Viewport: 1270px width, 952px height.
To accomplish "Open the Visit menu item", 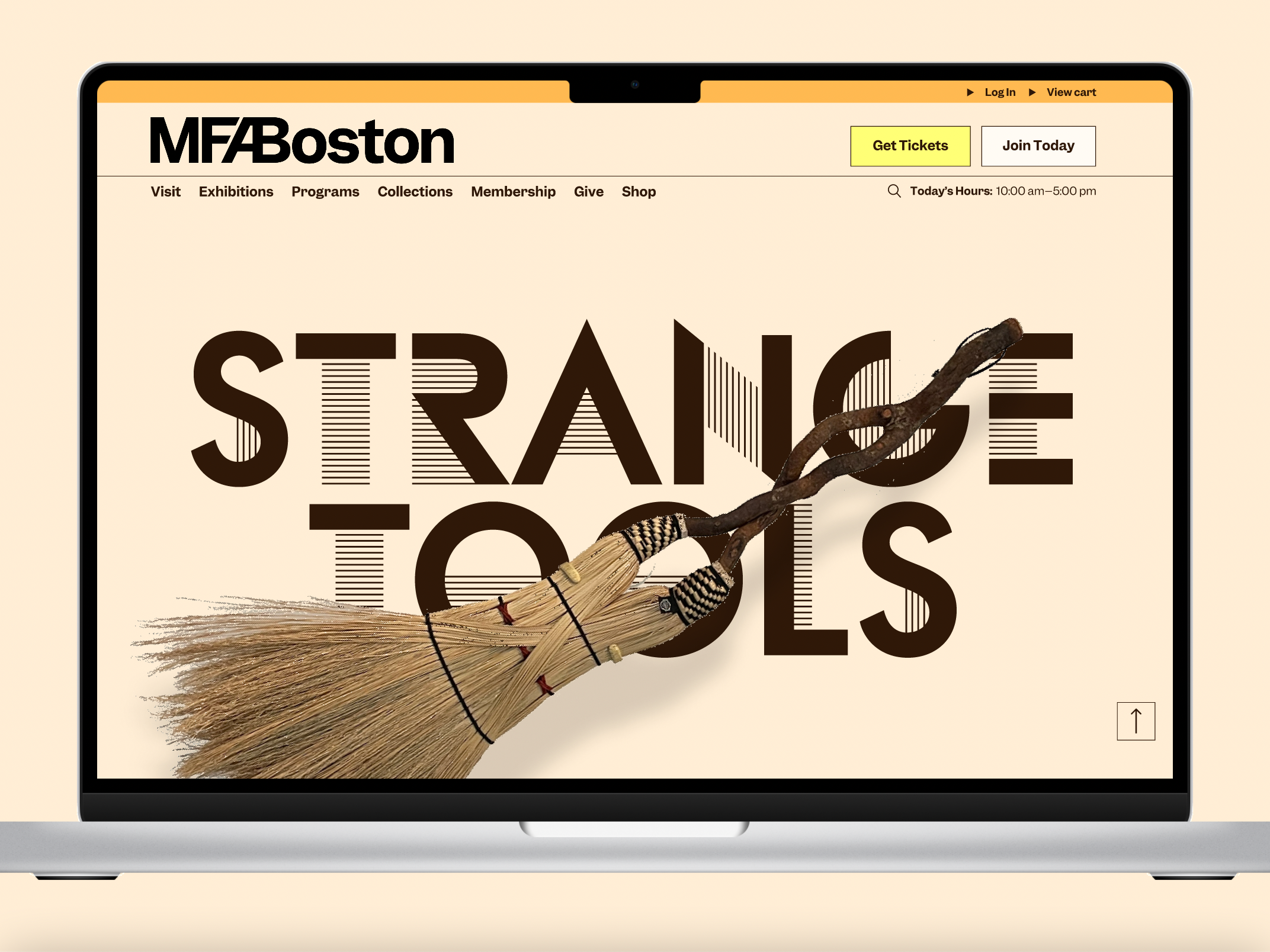I will [x=165, y=192].
